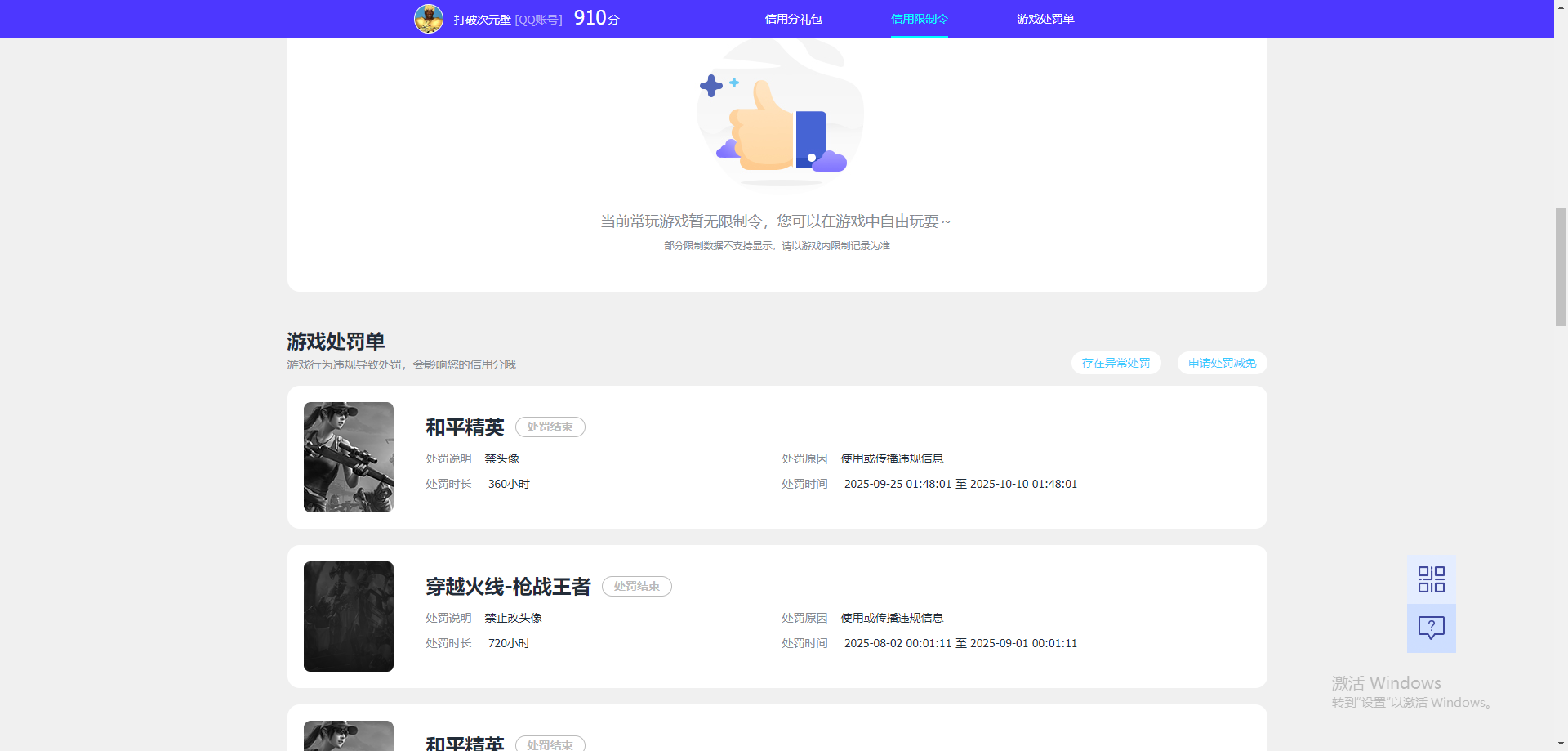Click the 游戏处罚单 section heading

tap(336, 341)
